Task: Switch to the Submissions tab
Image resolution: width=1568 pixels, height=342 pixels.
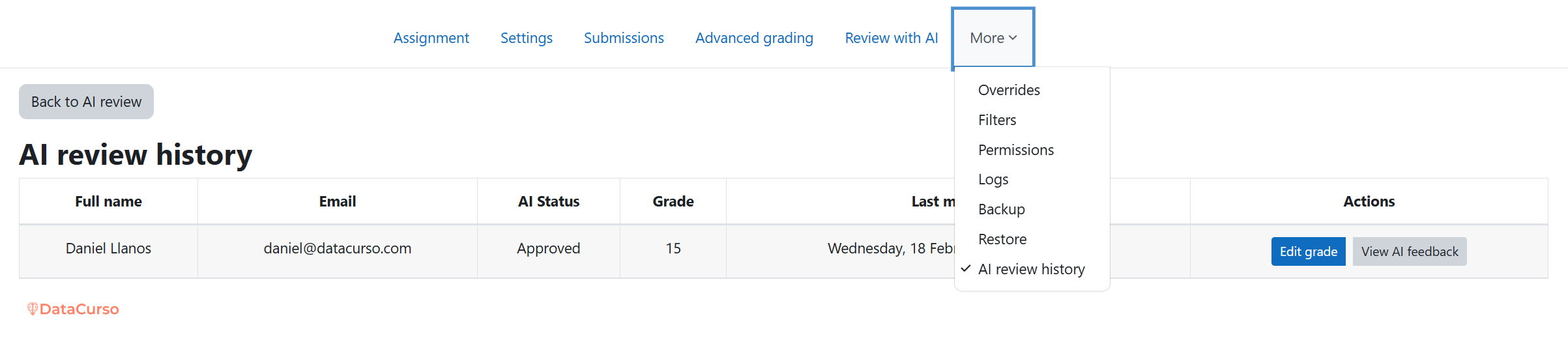Action: pyautogui.click(x=624, y=38)
